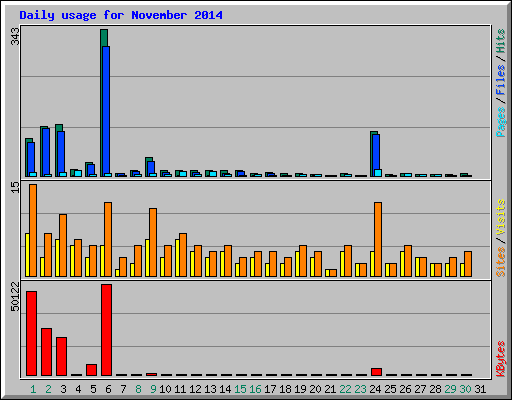Click the KBytes legend label
Image resolution: width=512 pixels, height=400 pixels.
(x=501, y=359)
